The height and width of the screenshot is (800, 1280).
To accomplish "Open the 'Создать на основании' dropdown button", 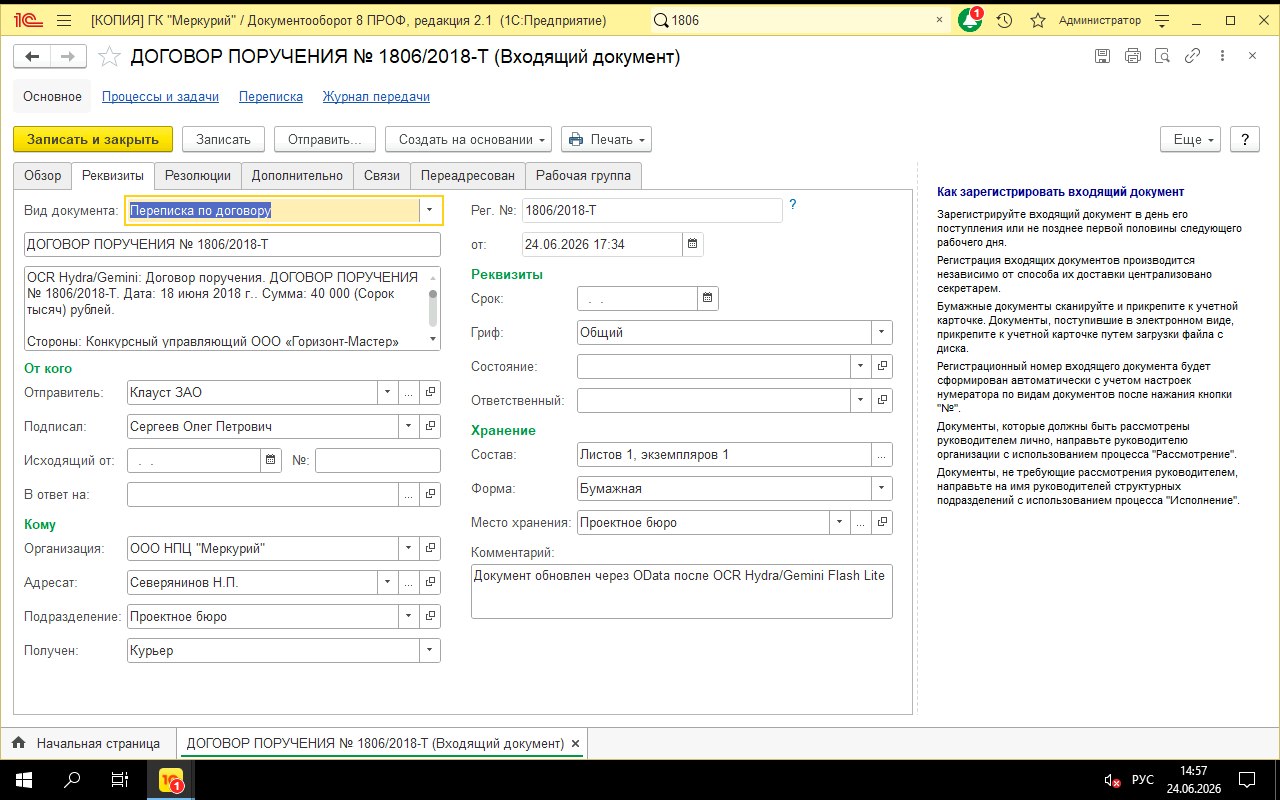I will click(x=469, y=139).
